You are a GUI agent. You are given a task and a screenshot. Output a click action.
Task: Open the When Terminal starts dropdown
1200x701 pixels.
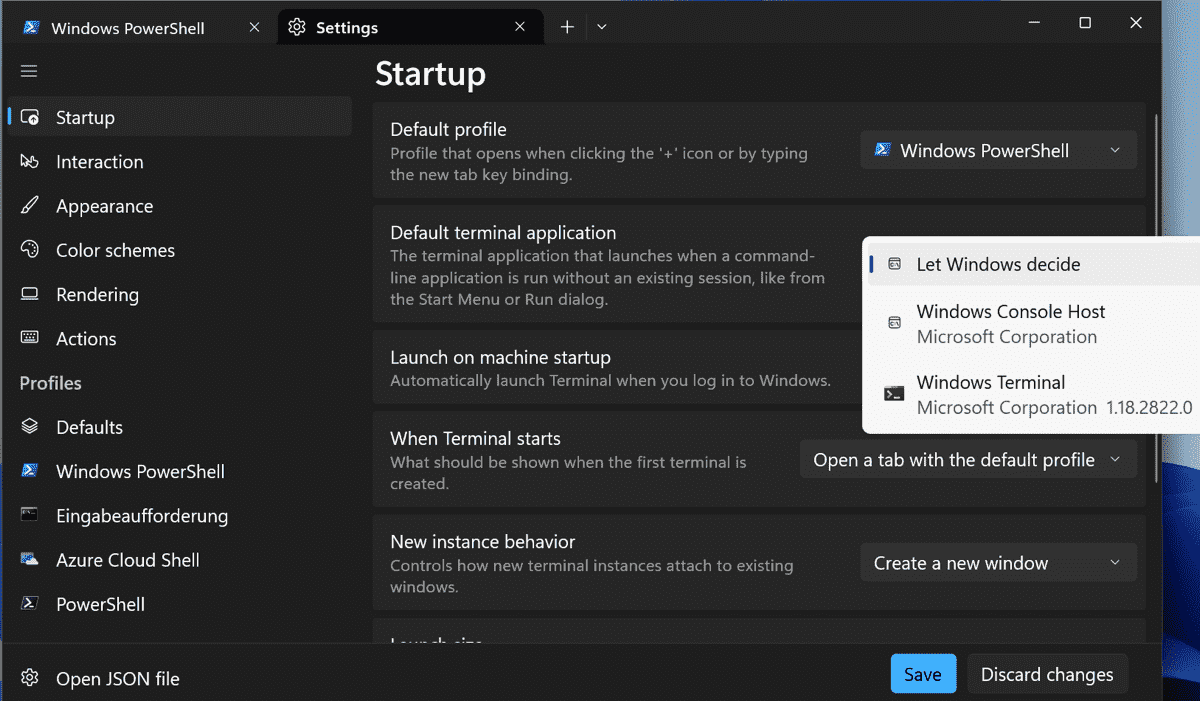968,460
